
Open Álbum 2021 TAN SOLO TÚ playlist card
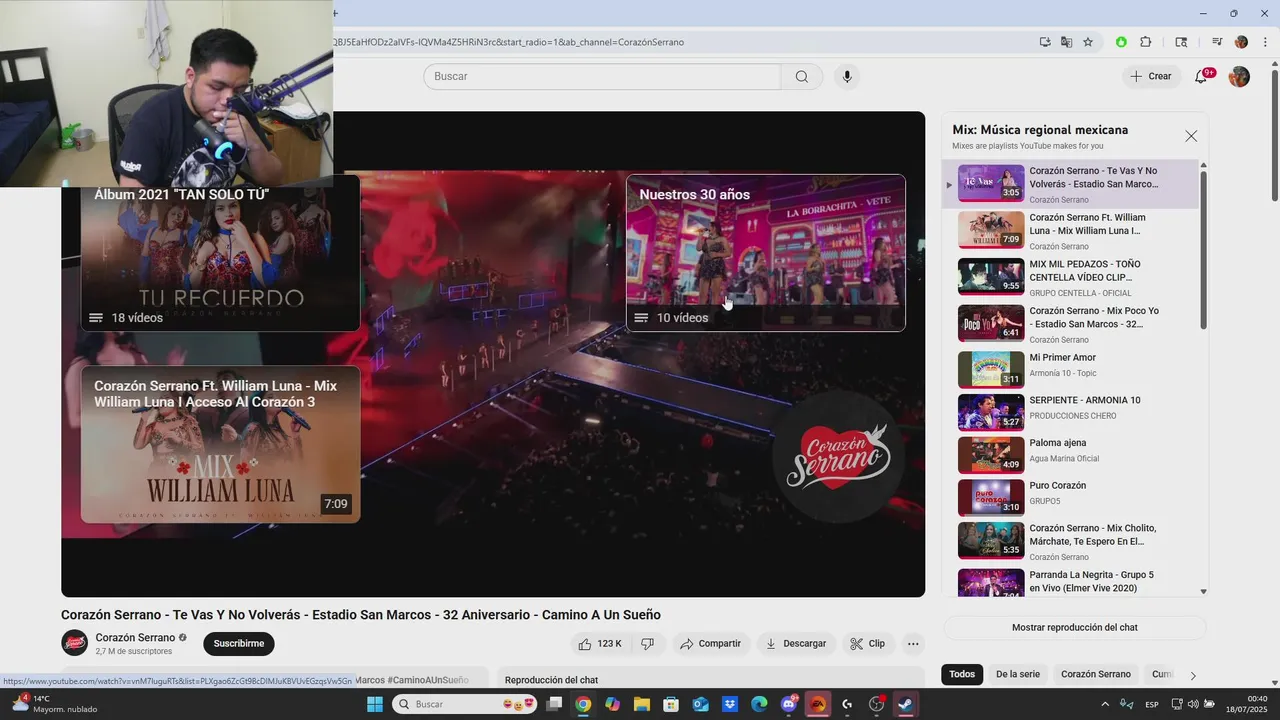220,253
